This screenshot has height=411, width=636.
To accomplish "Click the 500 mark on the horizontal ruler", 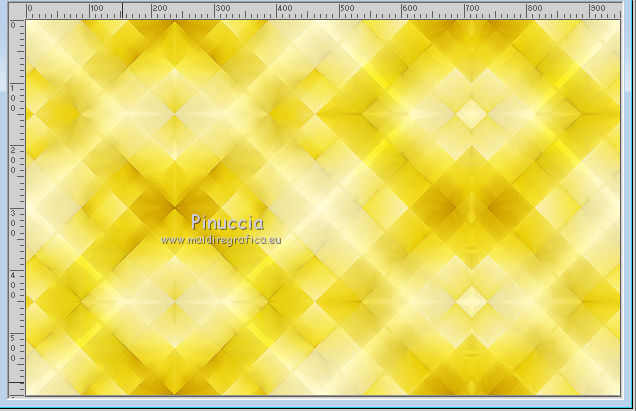I will coord(347,8).
